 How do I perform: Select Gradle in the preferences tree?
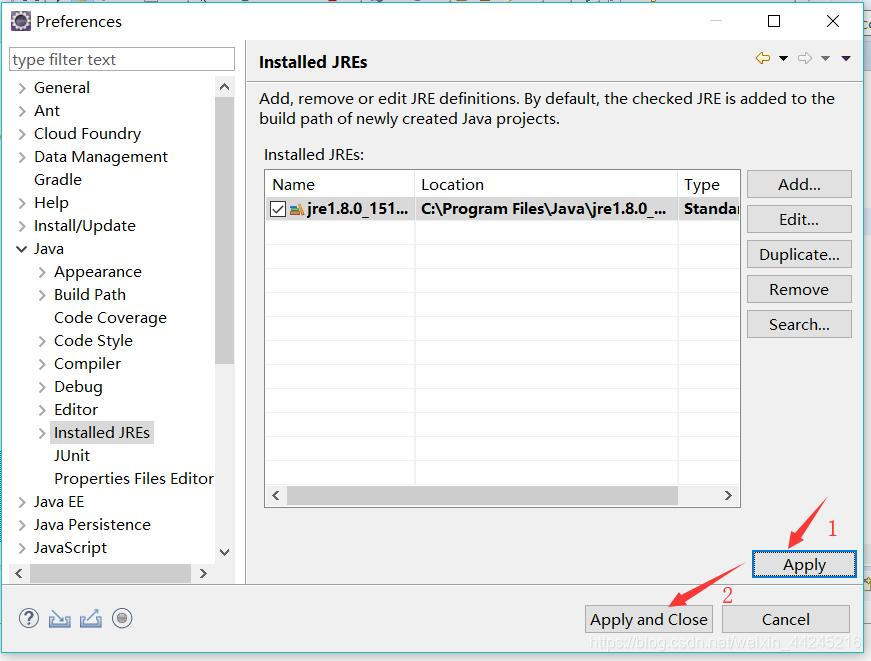[58, 179]
